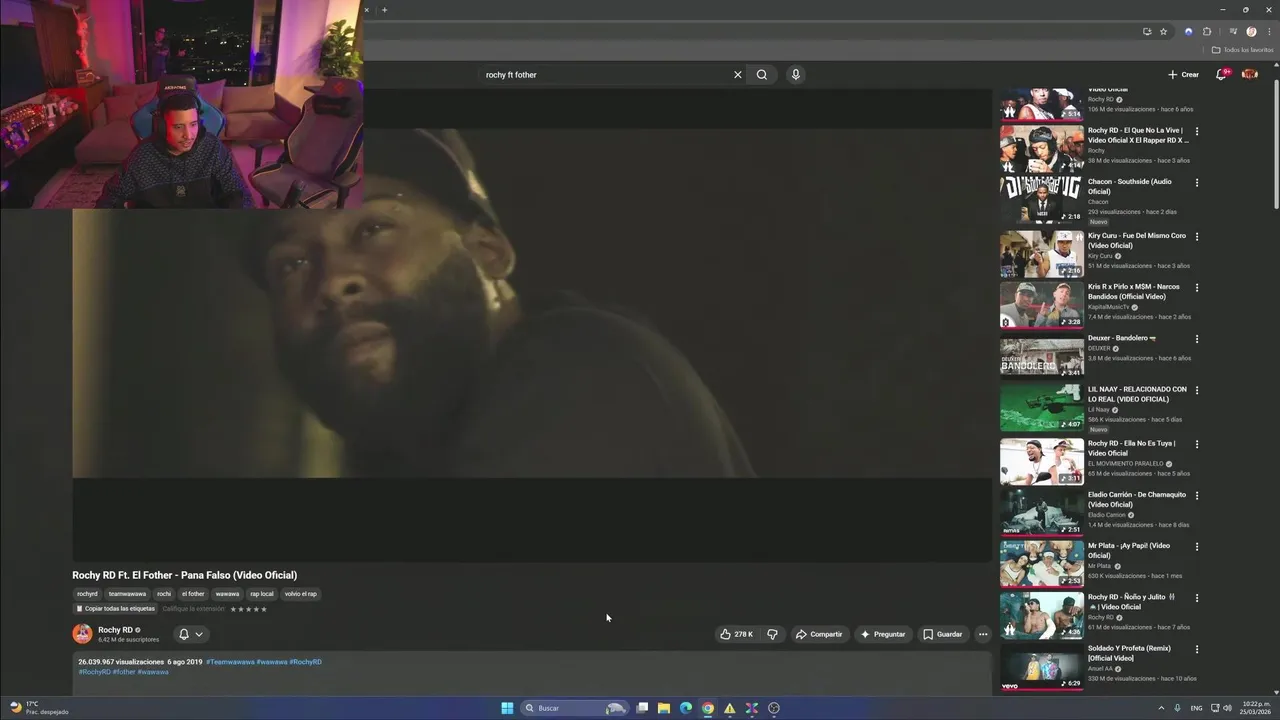Select the 'rochi' tag chip
The width and height of the screenshot is (1280, 720).
(x=164, y=594)
